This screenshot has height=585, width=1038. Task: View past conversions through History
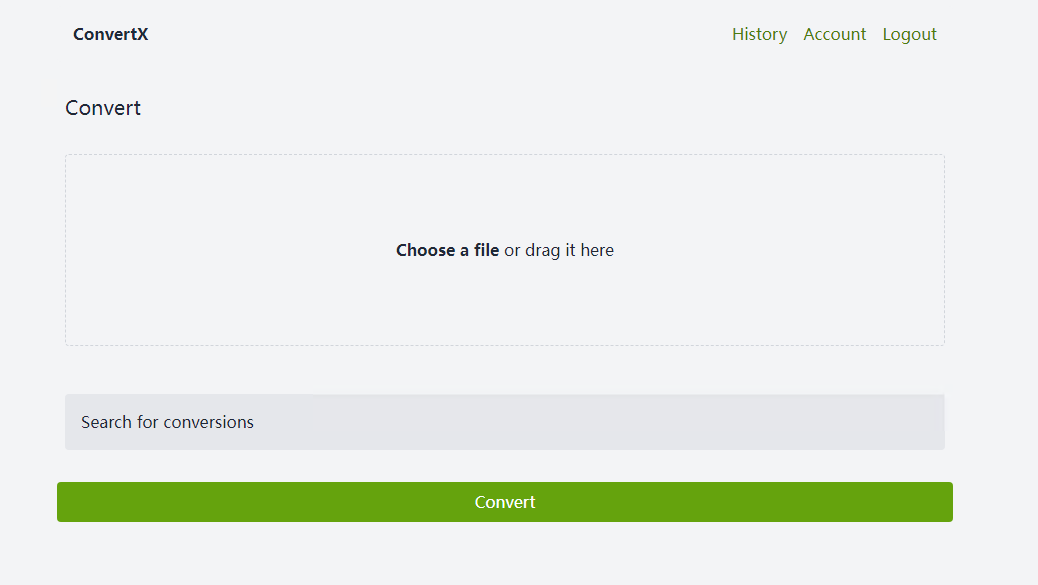(x=759, y=34)
